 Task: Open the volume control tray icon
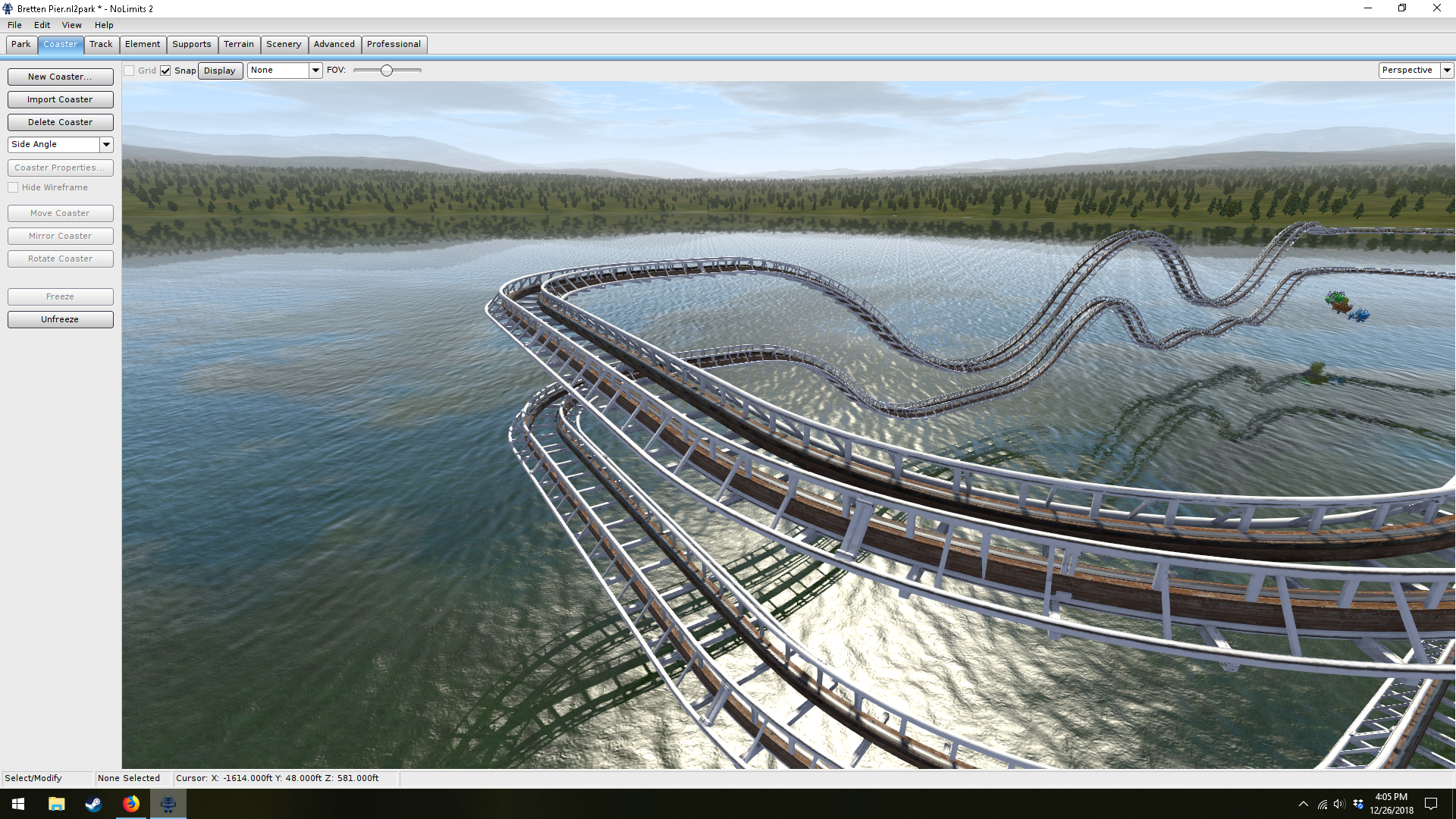pyautogui.click(x=1339, y=804)
